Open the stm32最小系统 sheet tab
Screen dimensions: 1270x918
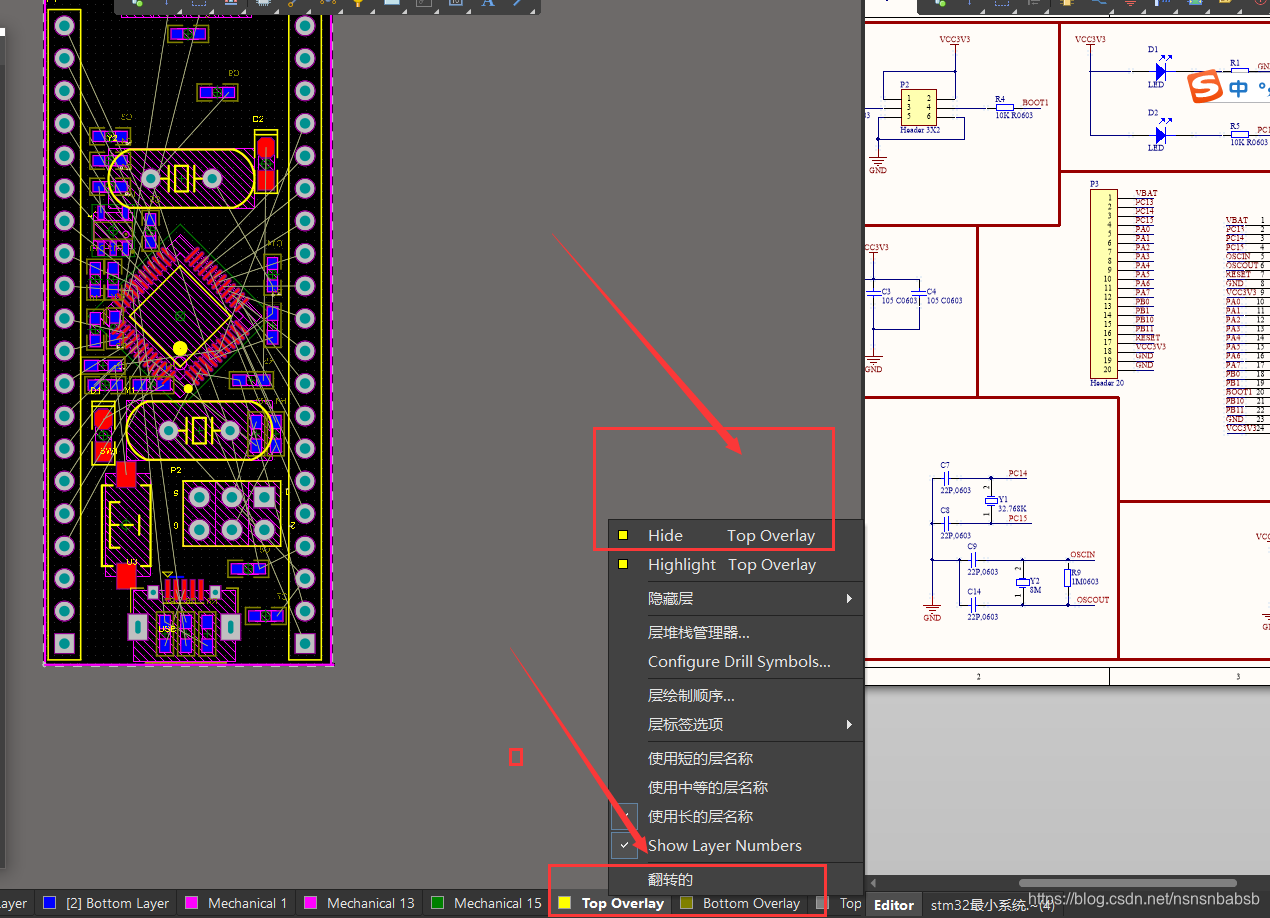click(x=993, y=905)
